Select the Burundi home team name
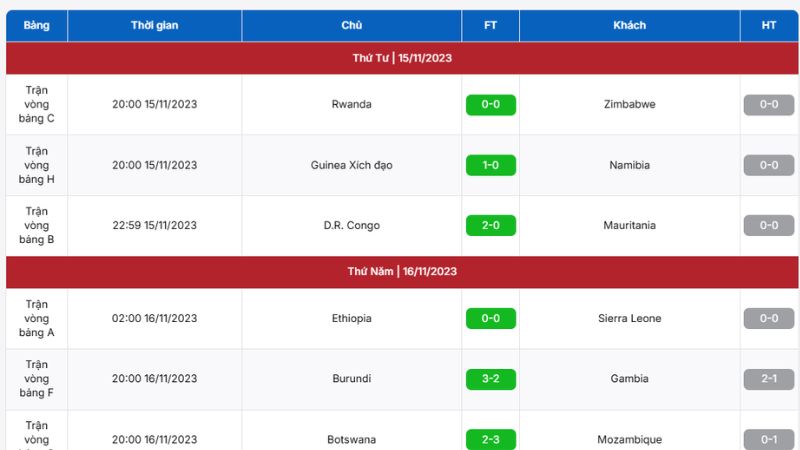This screenshot has height=450, width=800. [351, 379]
